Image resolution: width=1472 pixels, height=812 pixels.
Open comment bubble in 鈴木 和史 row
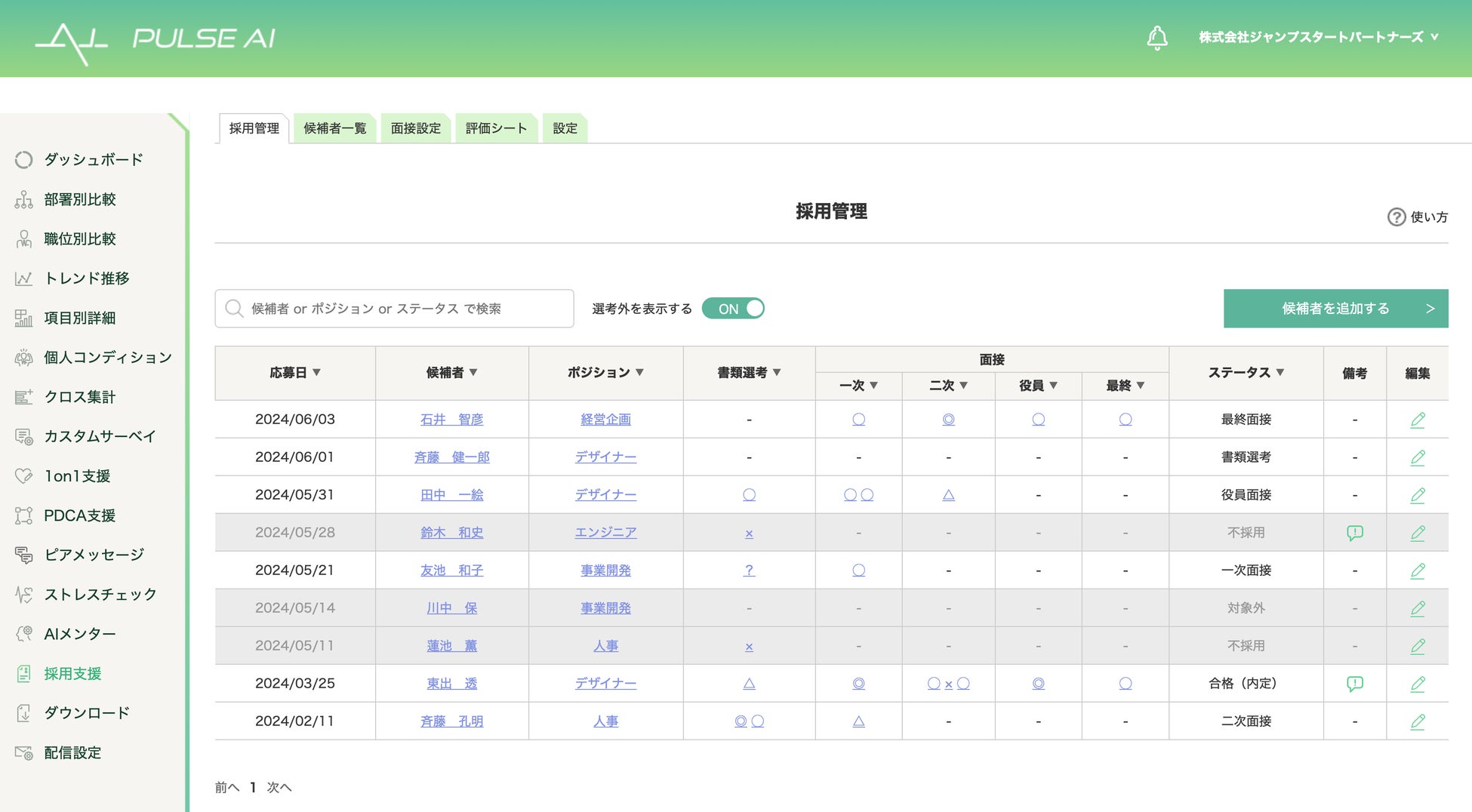point(1354,533)
